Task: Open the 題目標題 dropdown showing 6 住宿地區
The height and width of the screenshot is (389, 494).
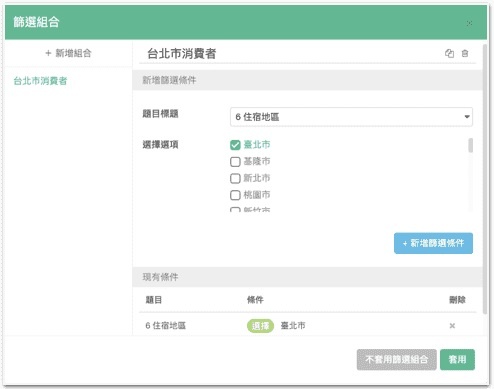Action: point(351,117)
